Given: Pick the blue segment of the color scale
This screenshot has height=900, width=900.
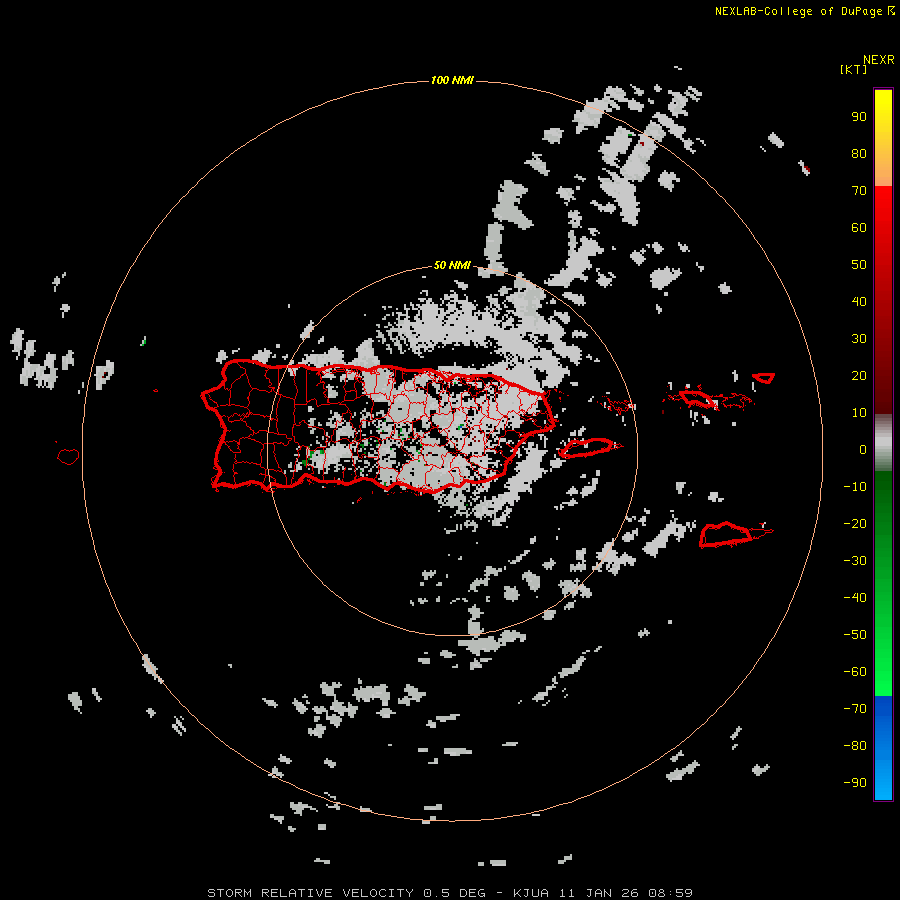Looking at the screenshot, I should click(883, 748).
